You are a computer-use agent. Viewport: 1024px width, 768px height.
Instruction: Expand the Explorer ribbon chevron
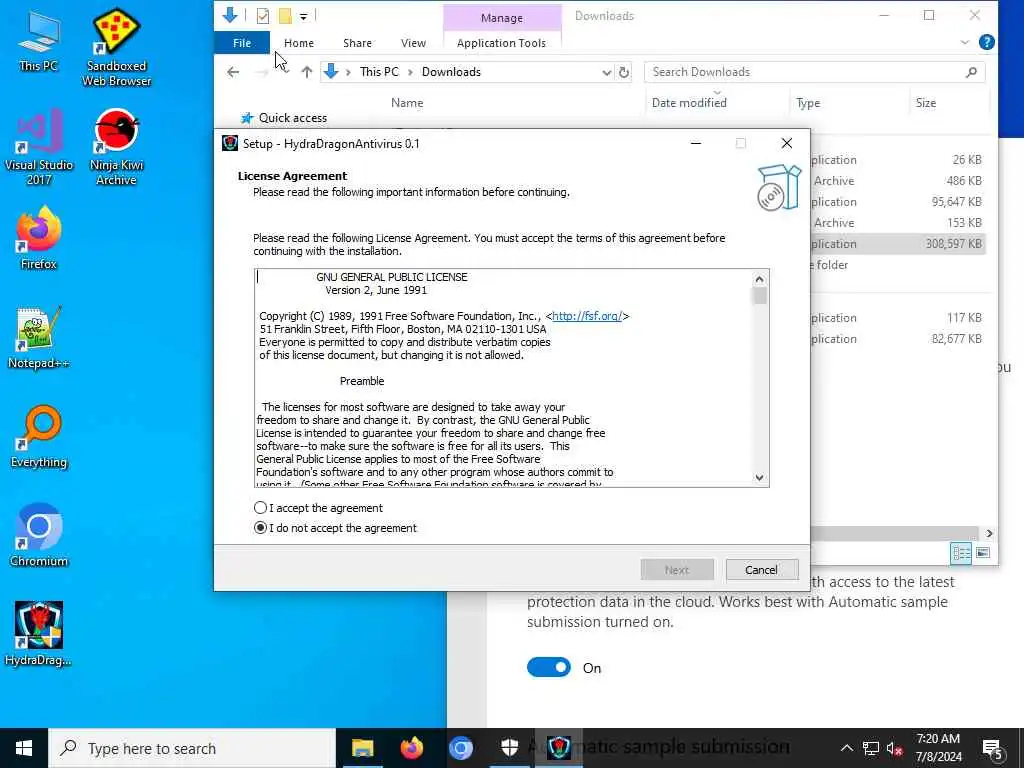[965, 42]
